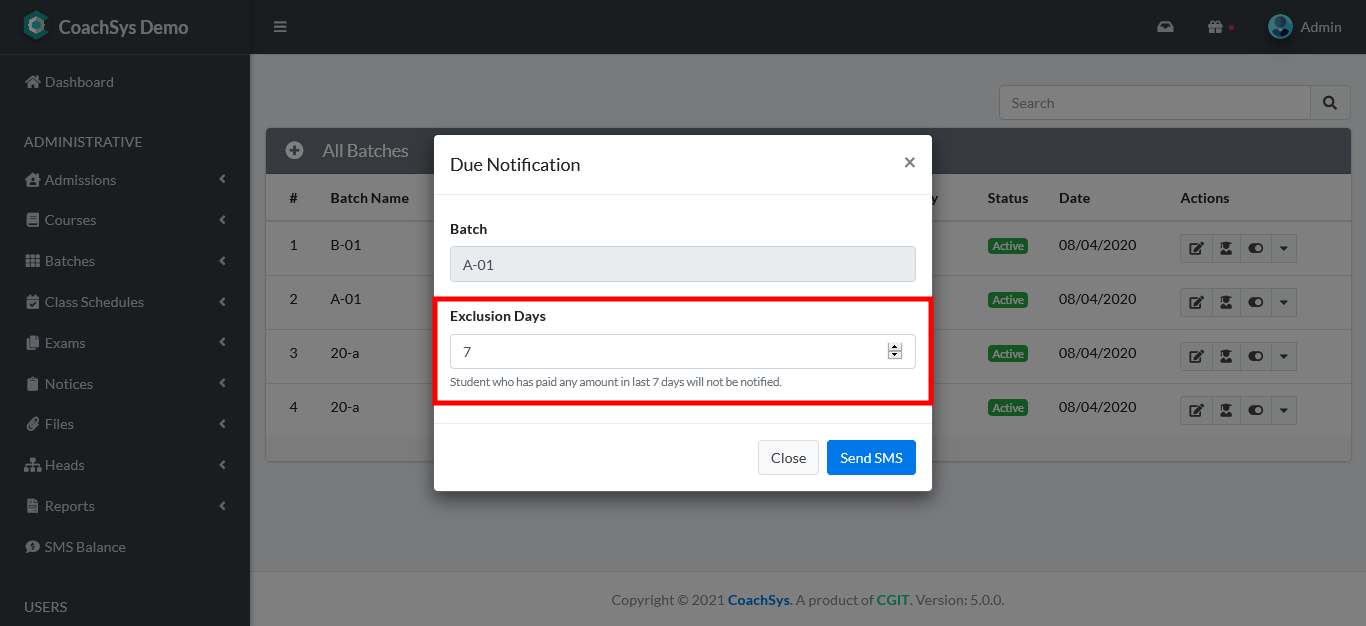Click the Close button in dialog

(788, 458)
